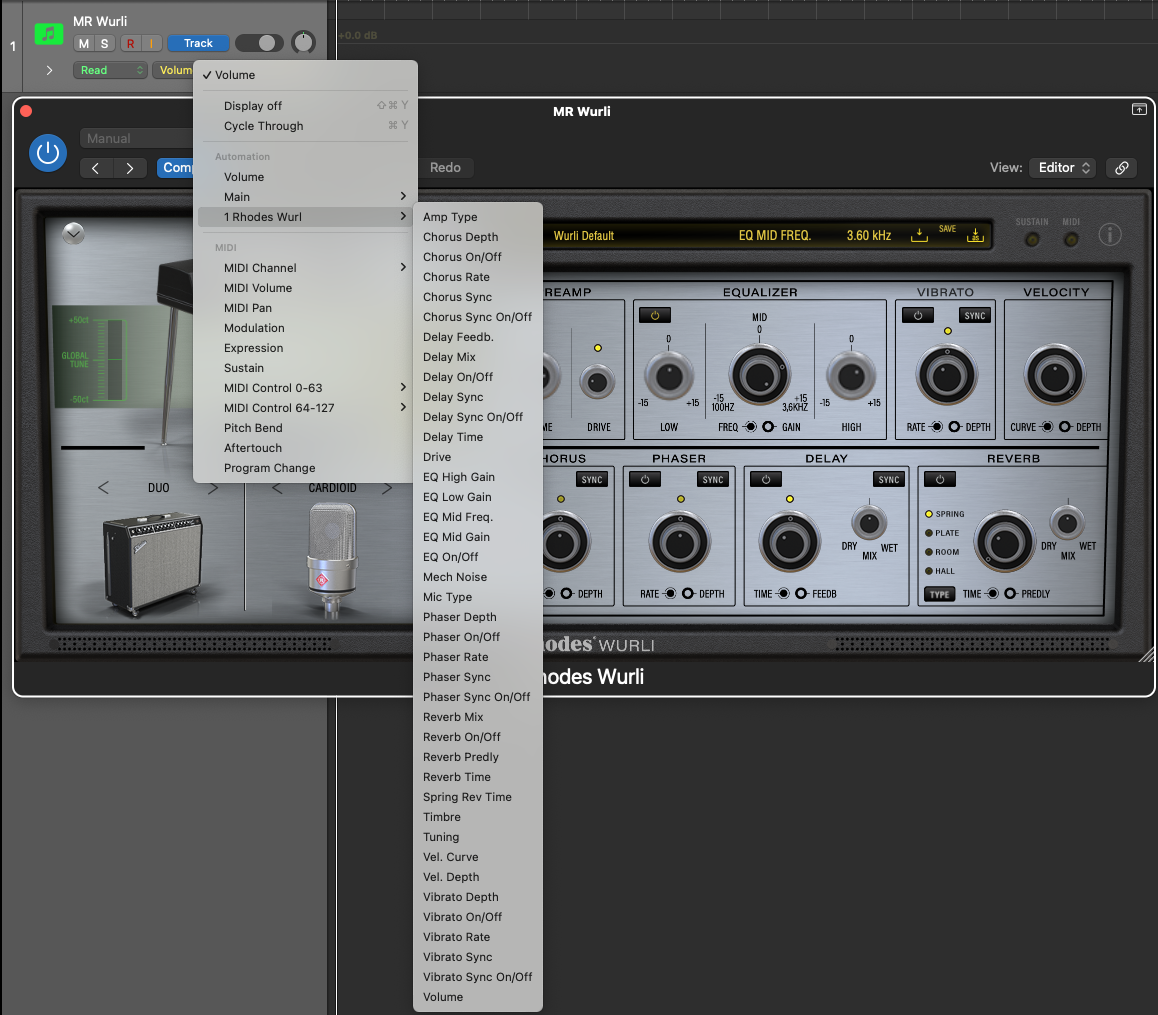Click the pan knob on MR Wurli track

pyautogui.click(x=303, y=43)
